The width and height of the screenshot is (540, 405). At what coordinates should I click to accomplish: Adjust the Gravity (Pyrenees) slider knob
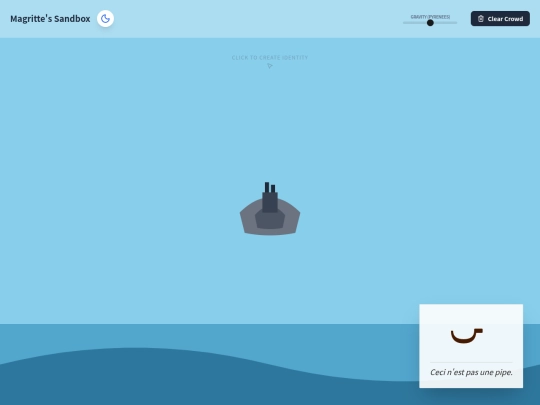pyautogui.click(x=430, y=23)
